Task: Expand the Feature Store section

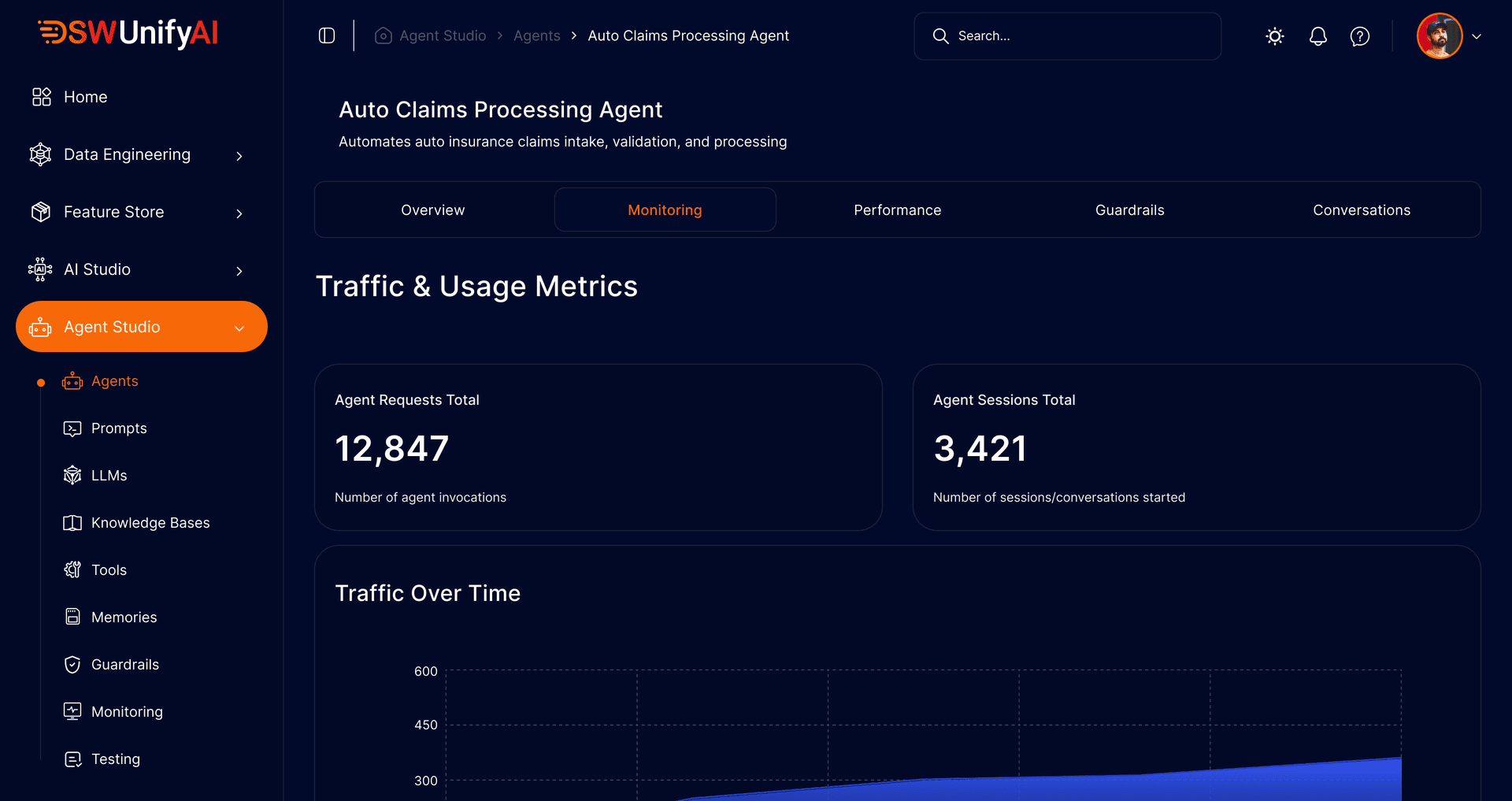Action: (x=239, y=213)
